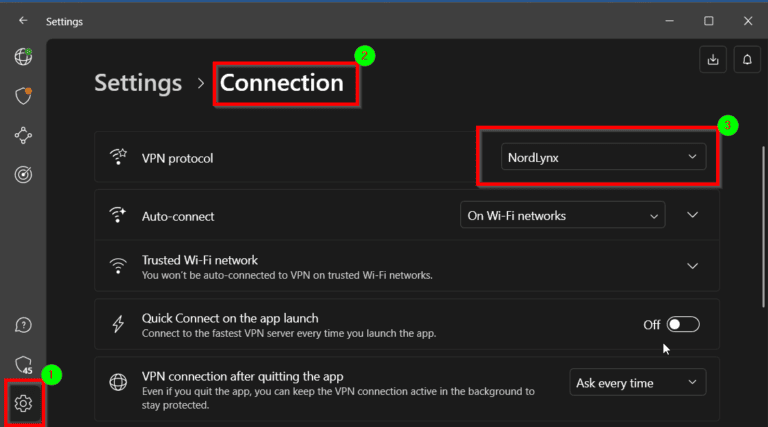Image resolution: width=768 pixels, height=427 pixels.
Task: Go to Settings breadcrumb link
Action: tap(138, 83)
